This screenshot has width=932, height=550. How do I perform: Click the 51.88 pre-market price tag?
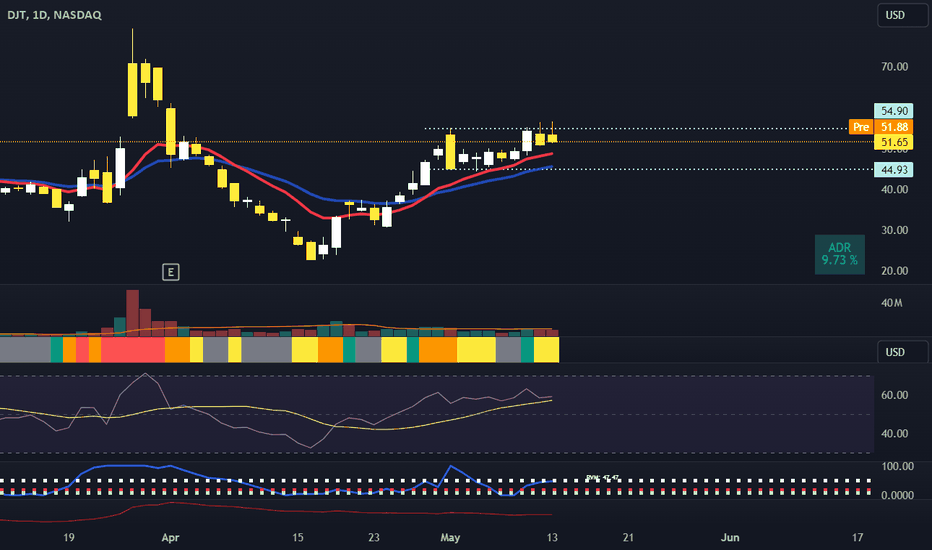(894, 127)
